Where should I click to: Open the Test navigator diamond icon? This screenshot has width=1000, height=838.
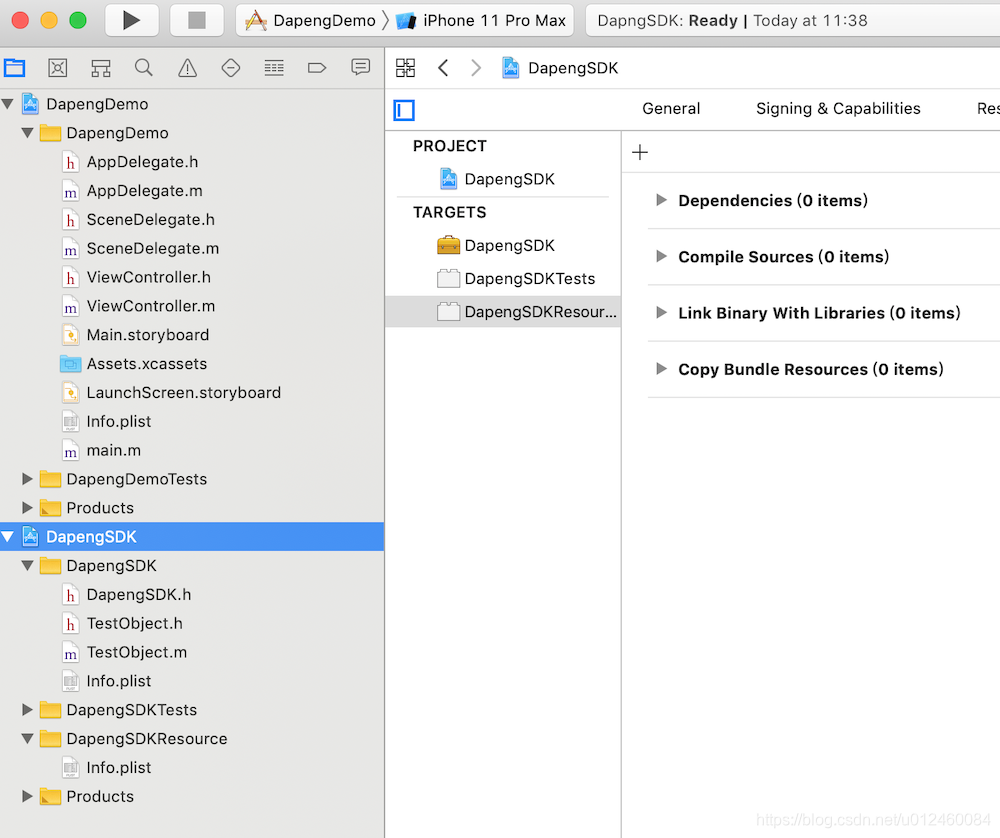(x=231, y=68)
